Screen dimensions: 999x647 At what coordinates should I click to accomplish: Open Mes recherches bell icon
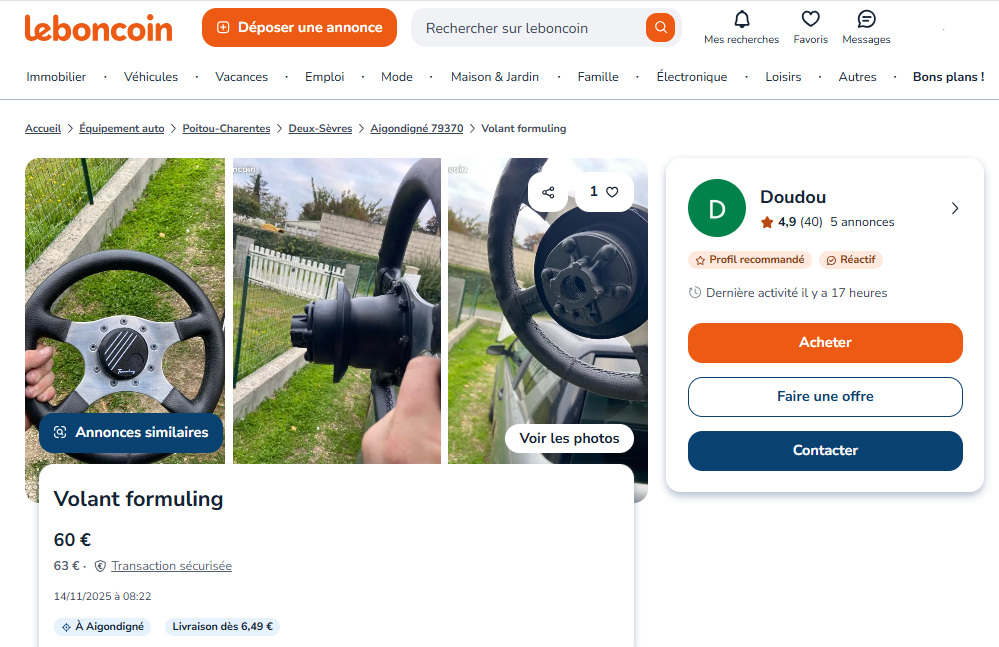pyautogui.click(x=741, y=19)
